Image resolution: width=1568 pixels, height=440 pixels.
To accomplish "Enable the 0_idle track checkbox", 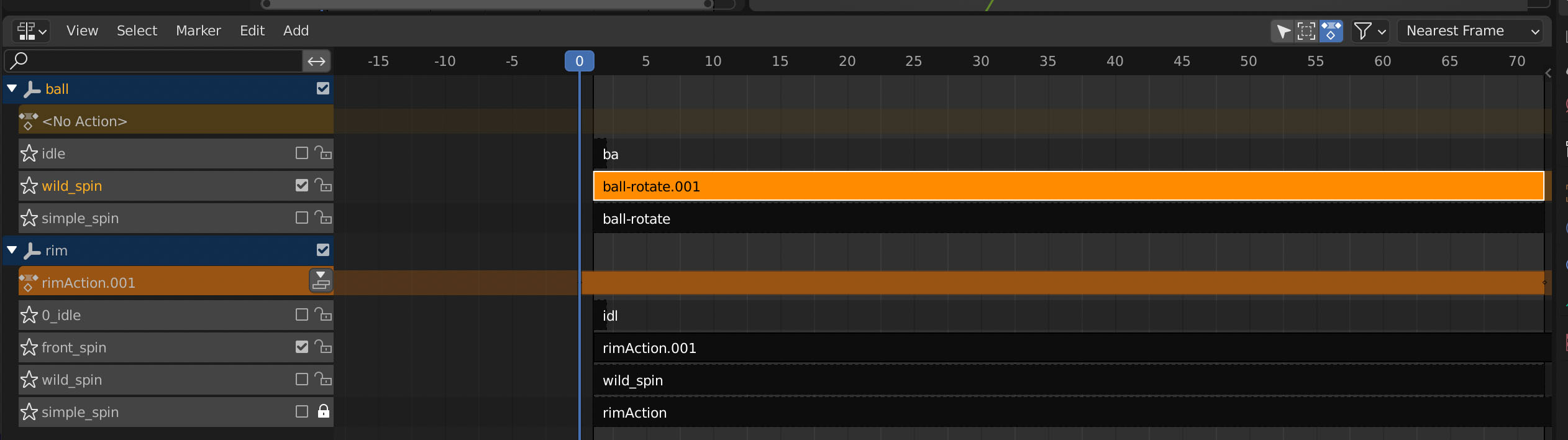I will click(302, 314).
